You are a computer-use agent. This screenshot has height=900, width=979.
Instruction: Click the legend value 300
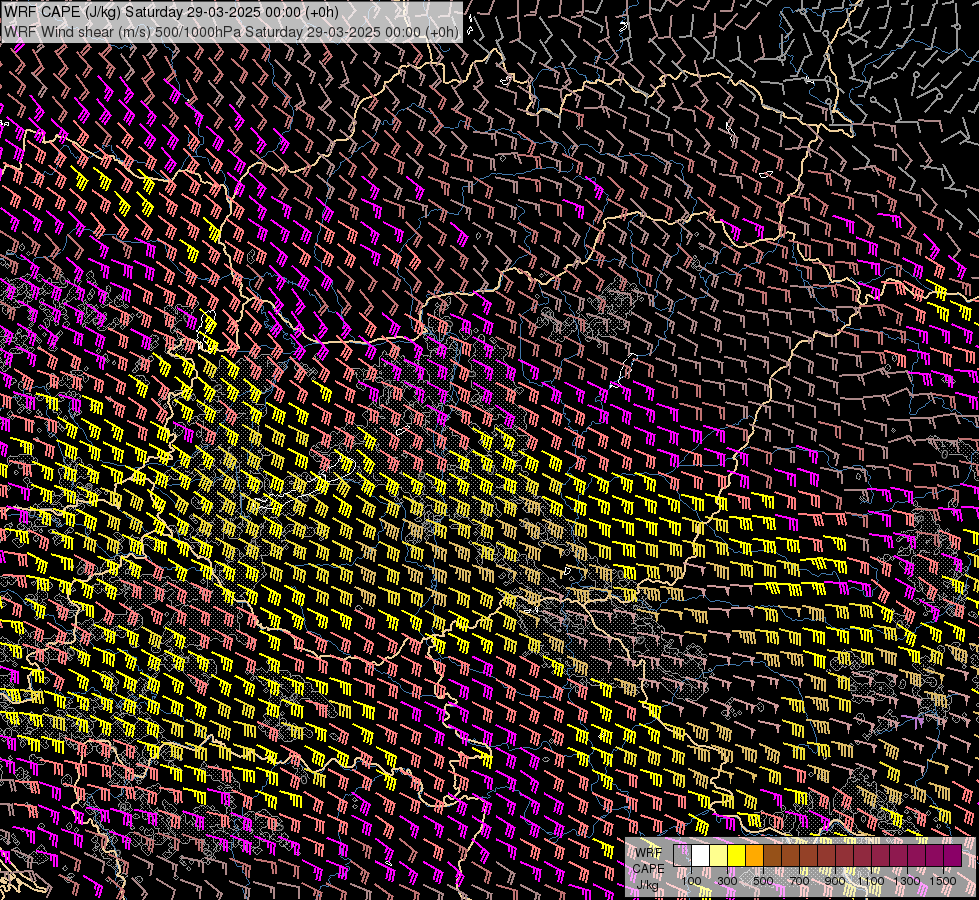click(727, 881)
